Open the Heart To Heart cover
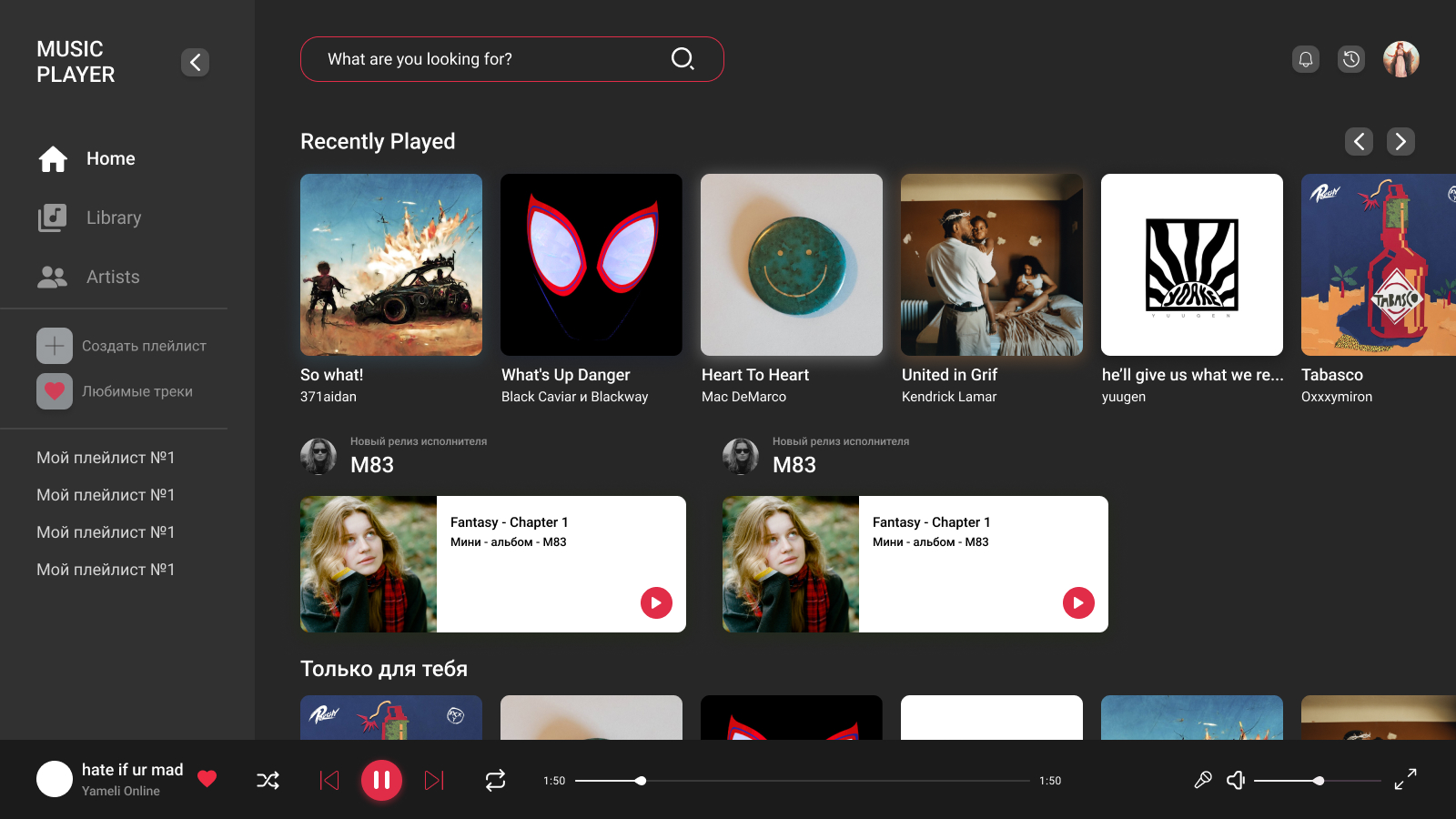 point(792,265)
